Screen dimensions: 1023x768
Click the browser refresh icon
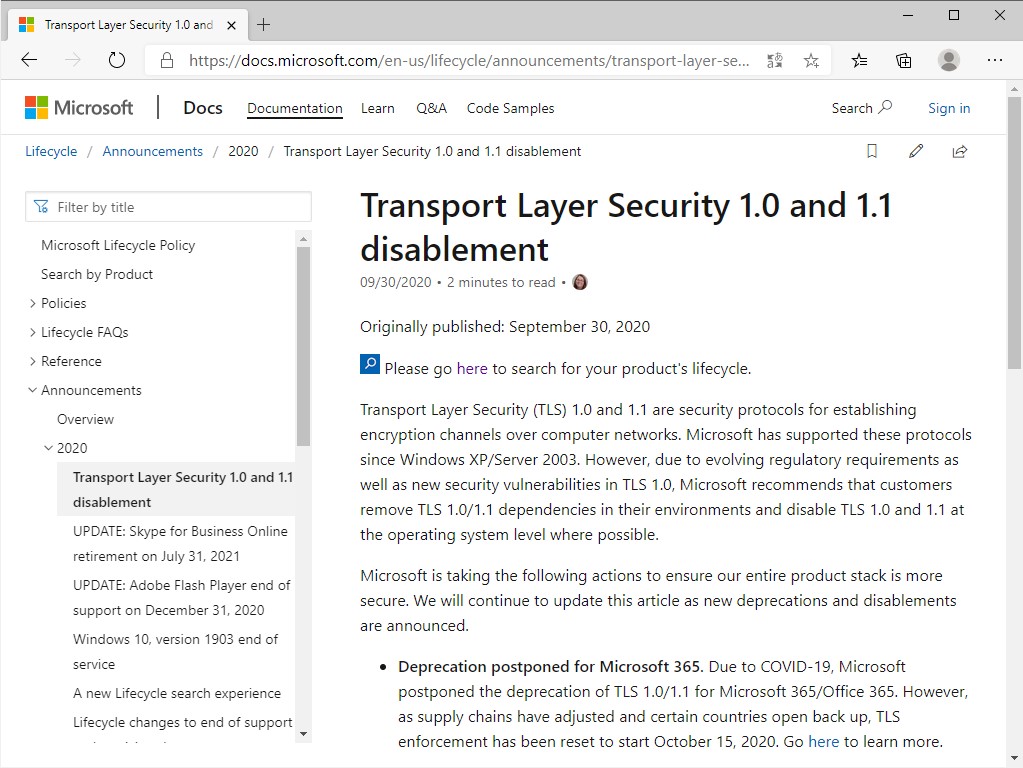(117, 60)
